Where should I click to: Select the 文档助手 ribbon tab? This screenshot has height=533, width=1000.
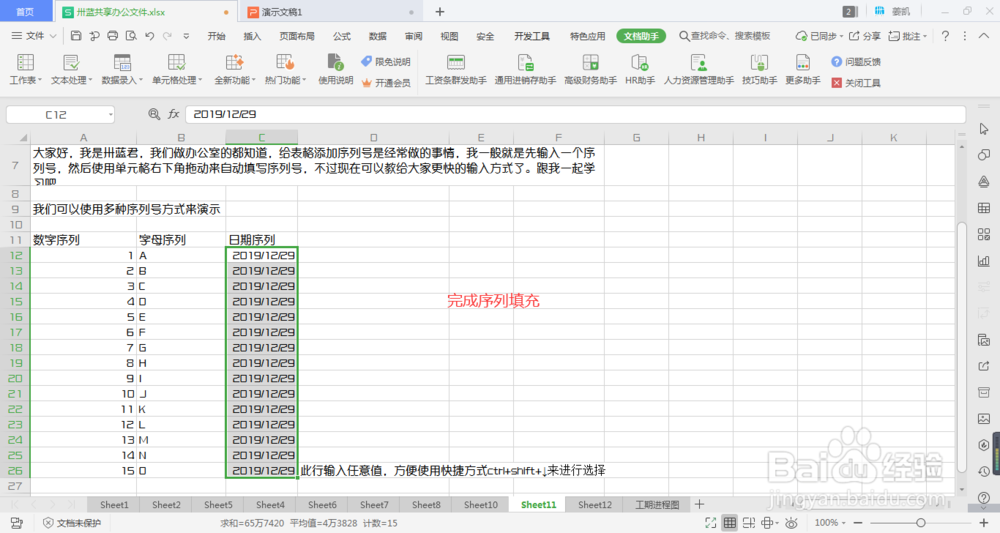641,36
